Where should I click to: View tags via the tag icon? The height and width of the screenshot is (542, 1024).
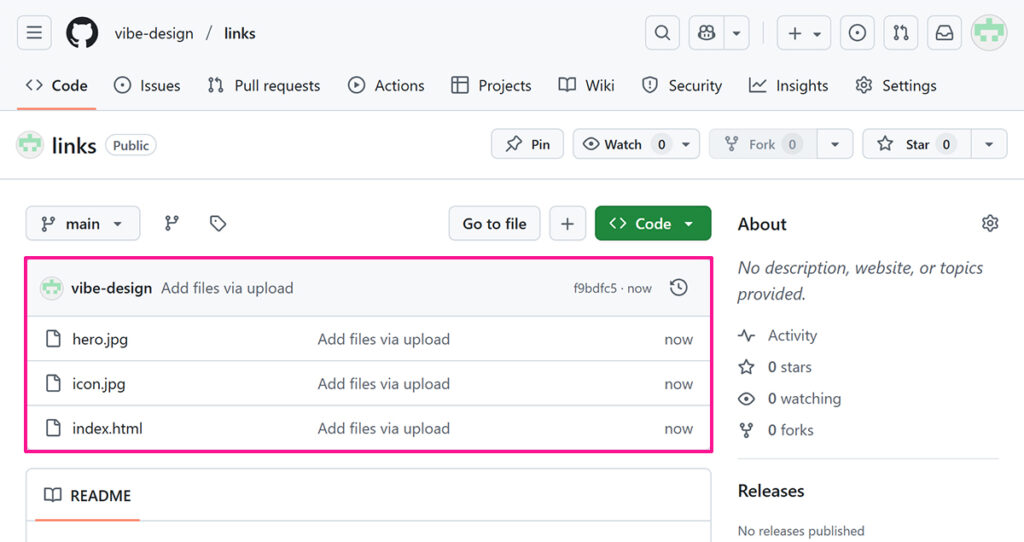pyautogui.click(x=218, y=224)
